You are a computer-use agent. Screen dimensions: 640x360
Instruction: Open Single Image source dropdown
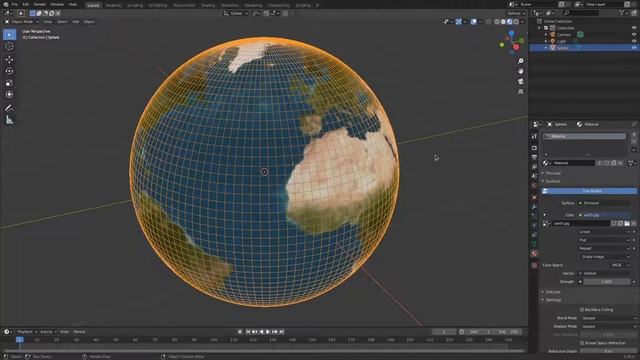point(605,257)
